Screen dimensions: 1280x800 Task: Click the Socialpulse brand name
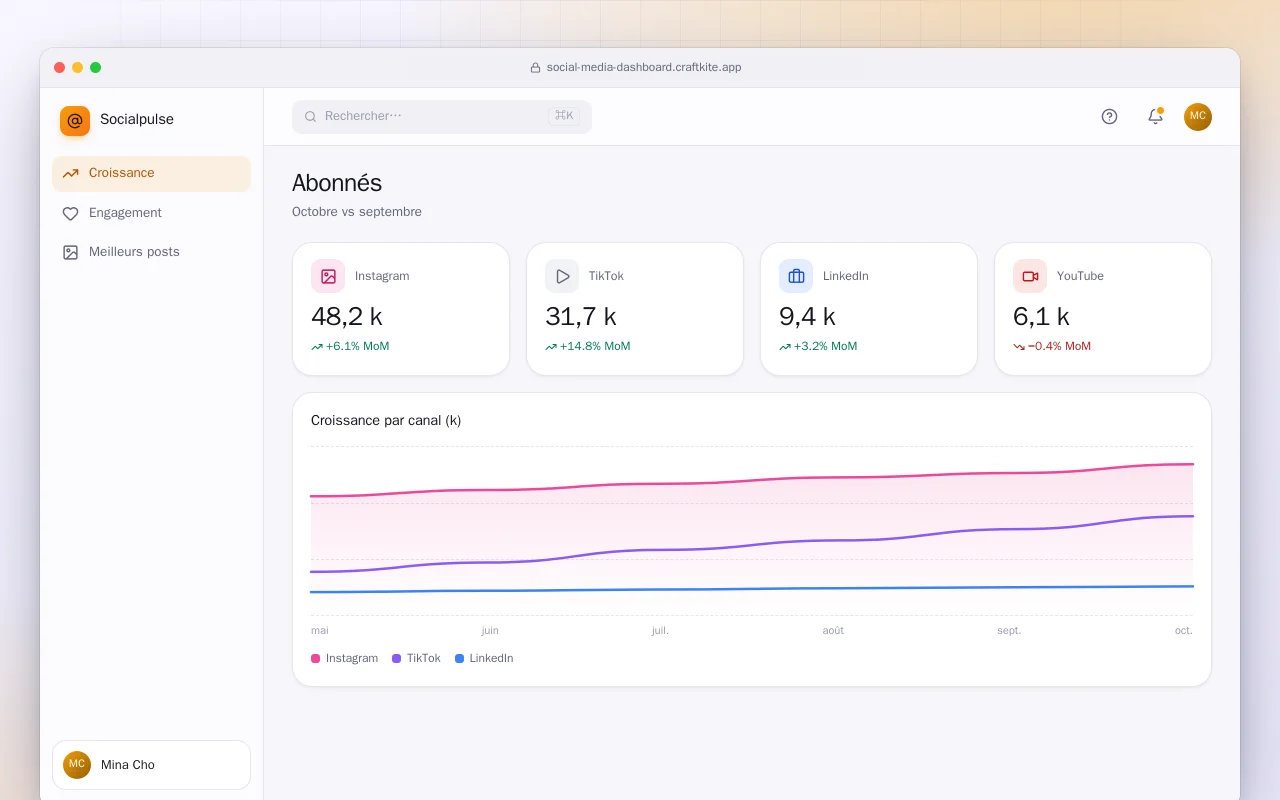click(x=137, y=119)
